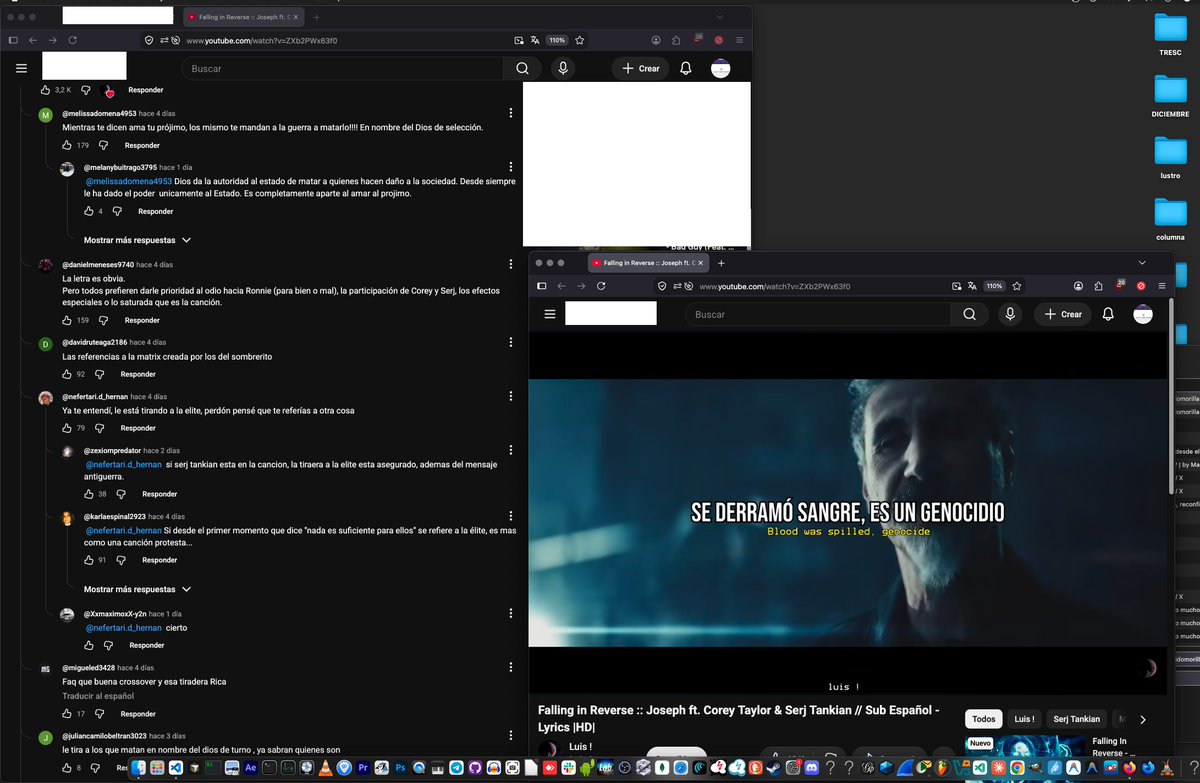Open notifications bell in back YouTube window

coord(686,68)
